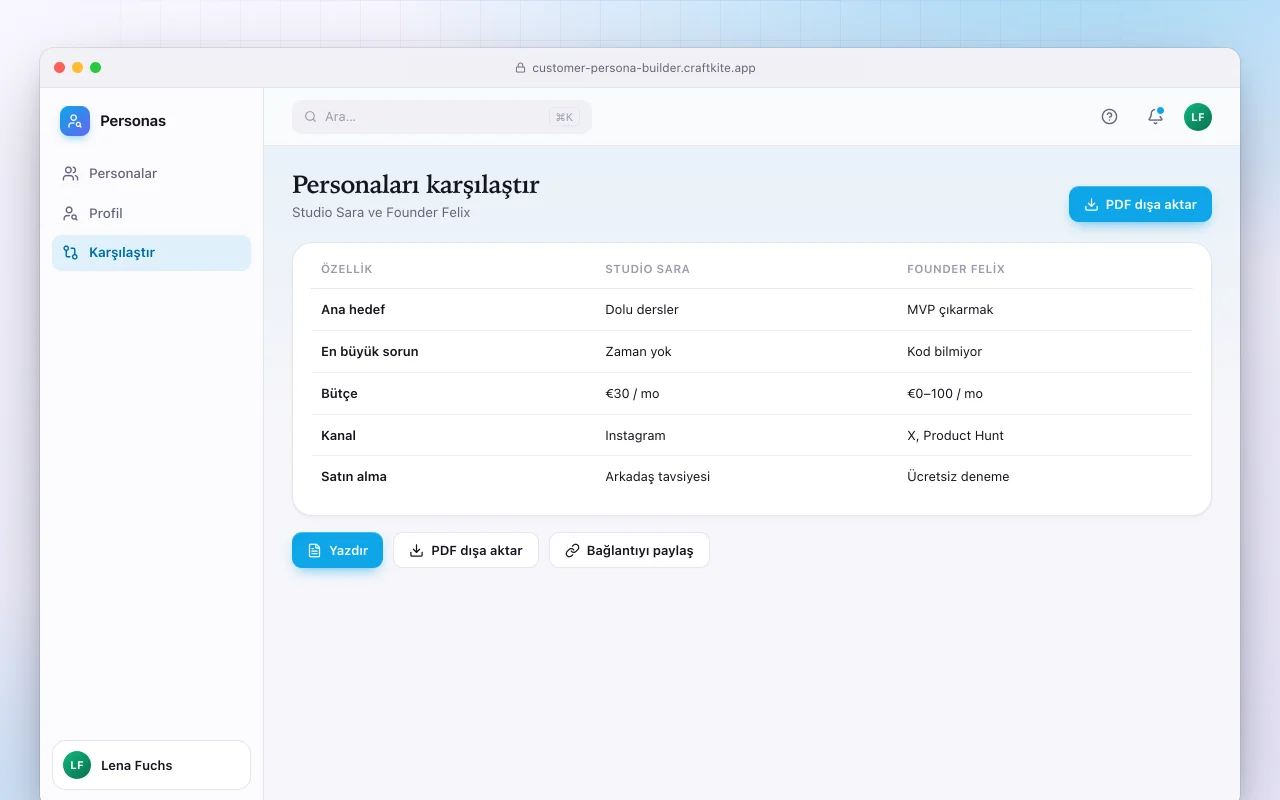This screenshot has height=800, width=1280.
Task: Click subtitle Studio Sara ve Founder Felix
Action: click(381, 213)
